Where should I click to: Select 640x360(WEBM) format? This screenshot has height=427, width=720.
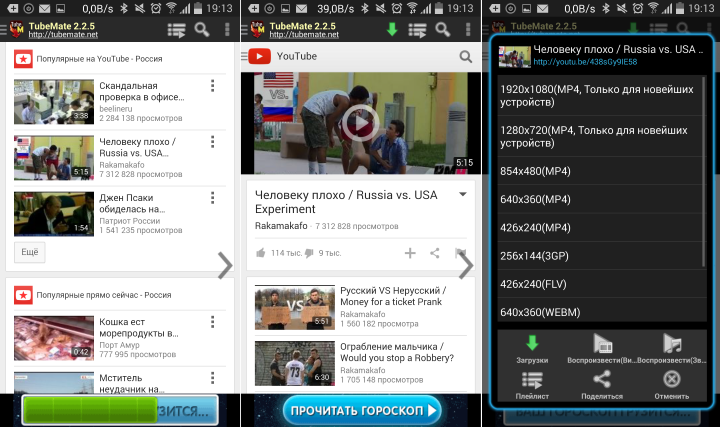point(602,311)
